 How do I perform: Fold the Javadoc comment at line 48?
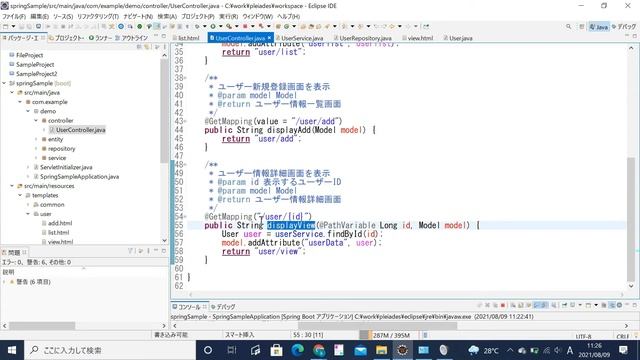pyautogui.click(x=185, y=164)
